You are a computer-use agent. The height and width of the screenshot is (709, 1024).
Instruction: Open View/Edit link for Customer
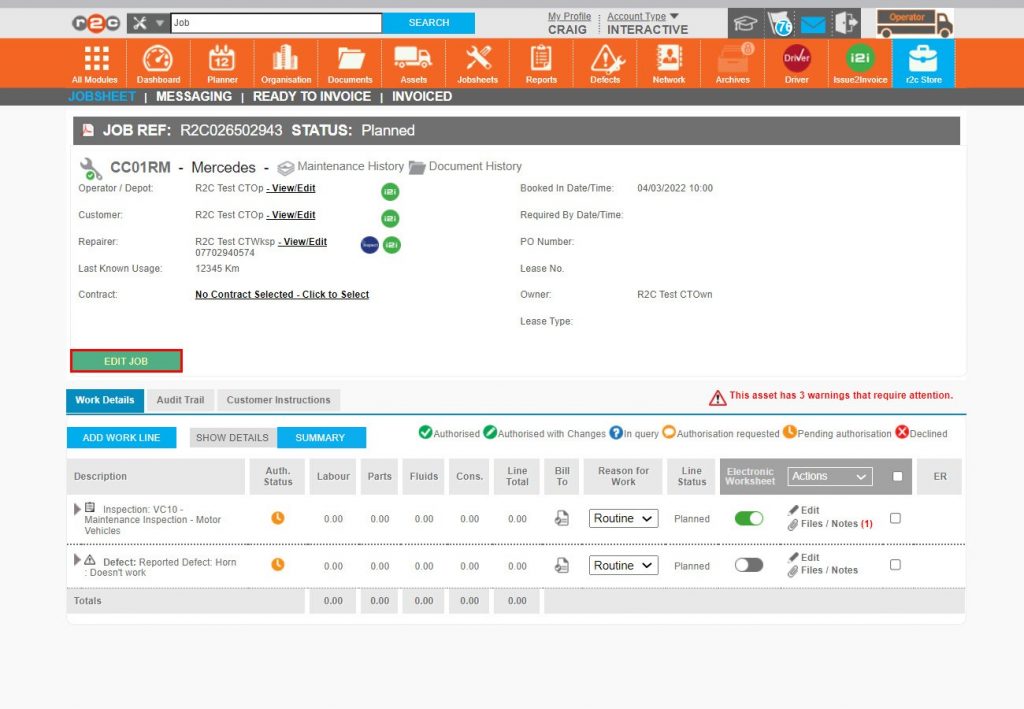click(291, 215)
